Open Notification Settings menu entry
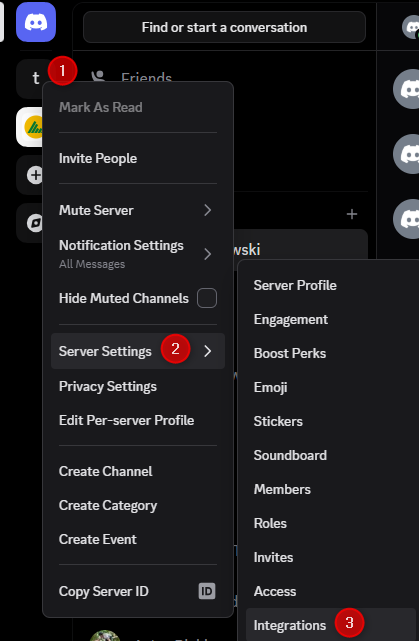419x641 pixels. click(138, 254)
